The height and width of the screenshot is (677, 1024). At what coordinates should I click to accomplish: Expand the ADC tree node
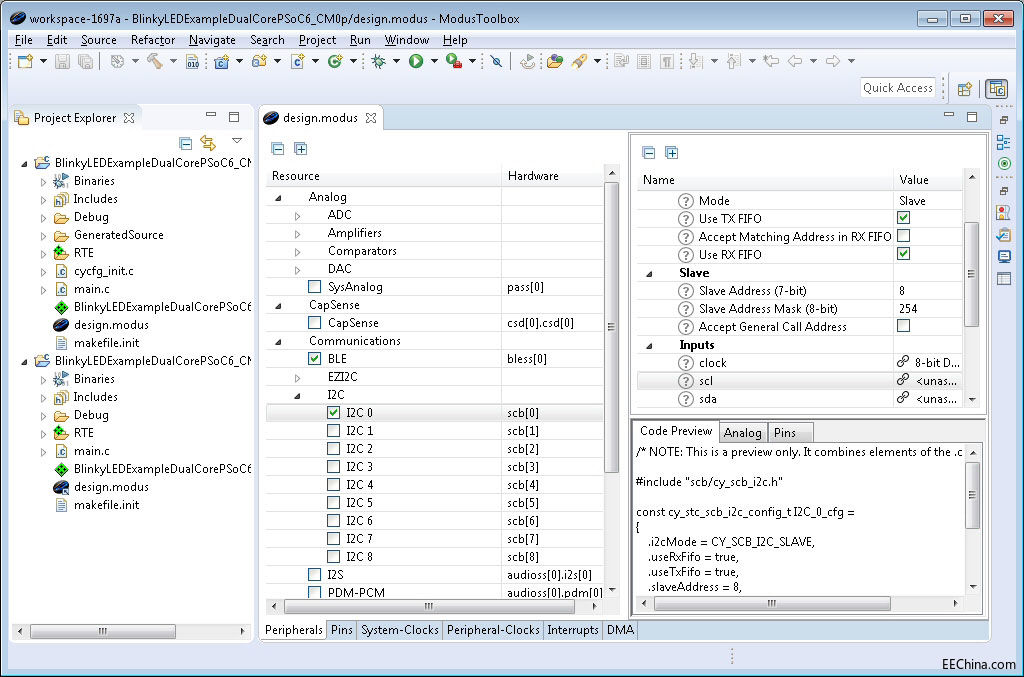click(298, 215)
